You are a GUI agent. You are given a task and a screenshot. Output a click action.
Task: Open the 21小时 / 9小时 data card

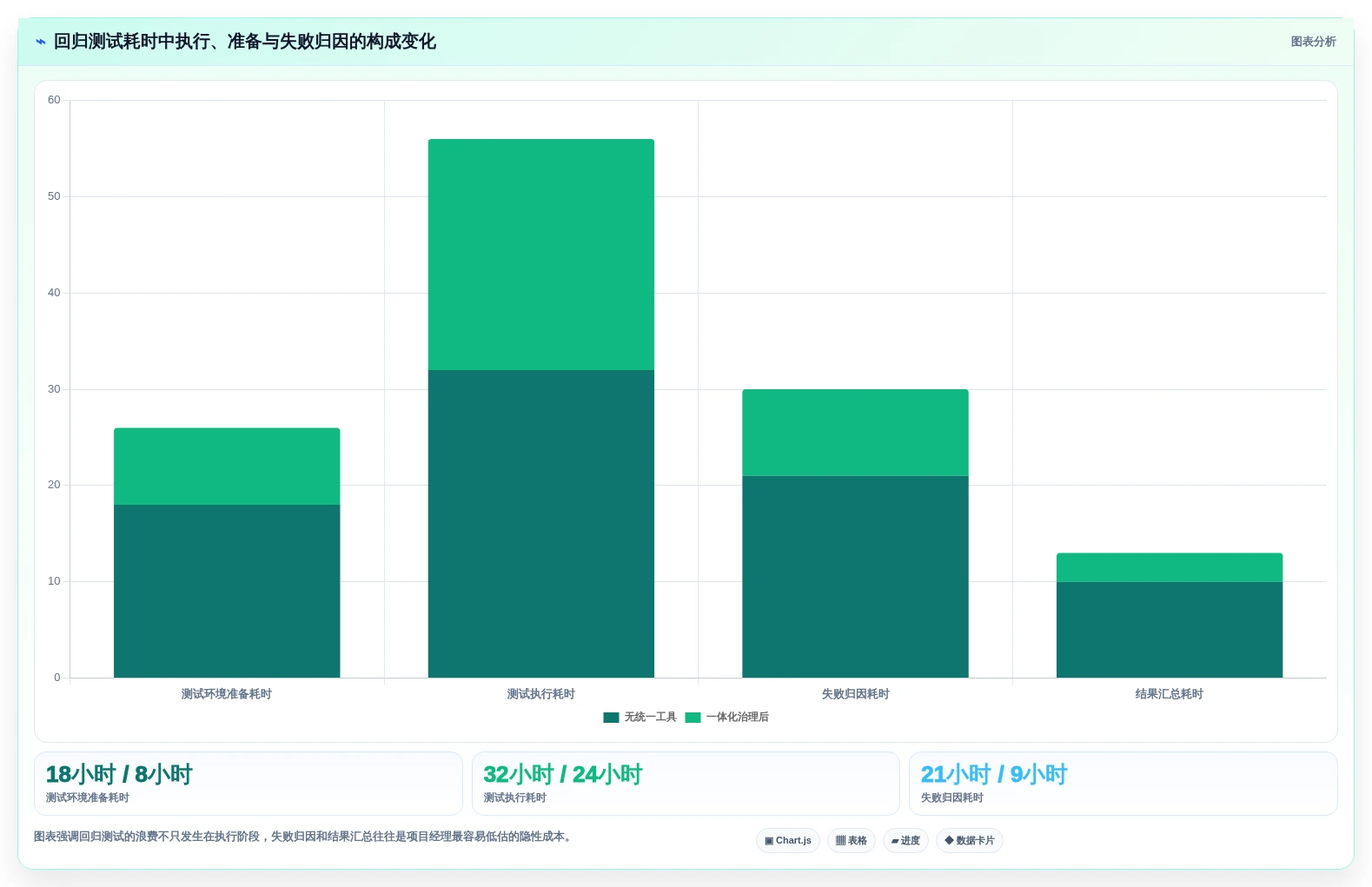click(1123, 784)
